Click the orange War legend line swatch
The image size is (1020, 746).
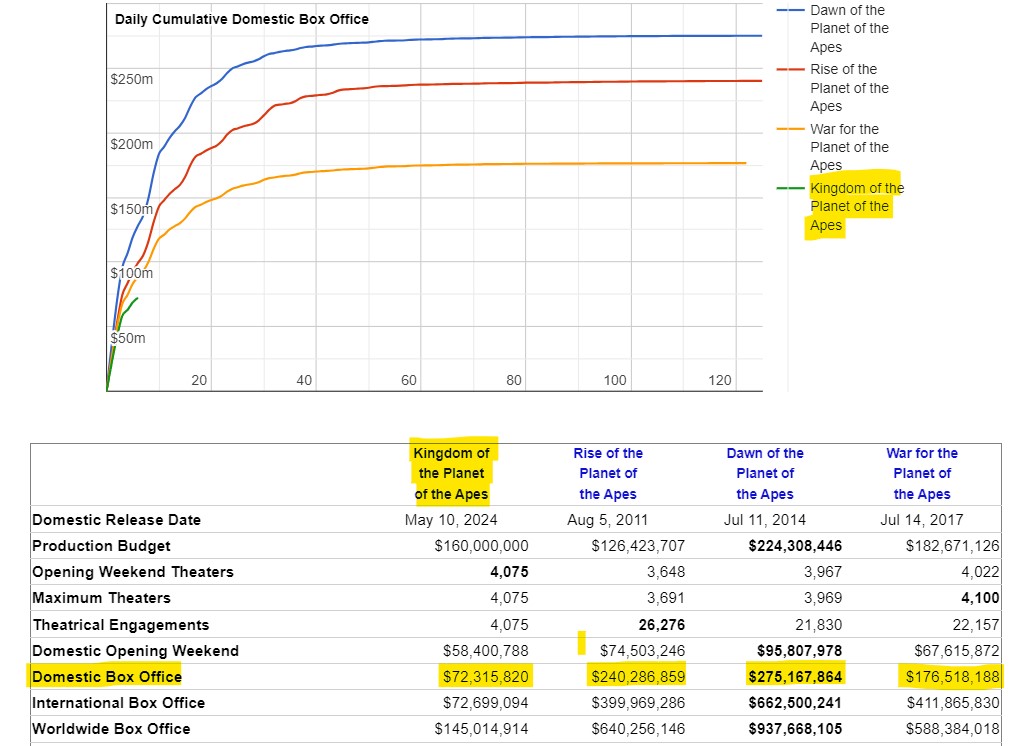pos(790,129)
